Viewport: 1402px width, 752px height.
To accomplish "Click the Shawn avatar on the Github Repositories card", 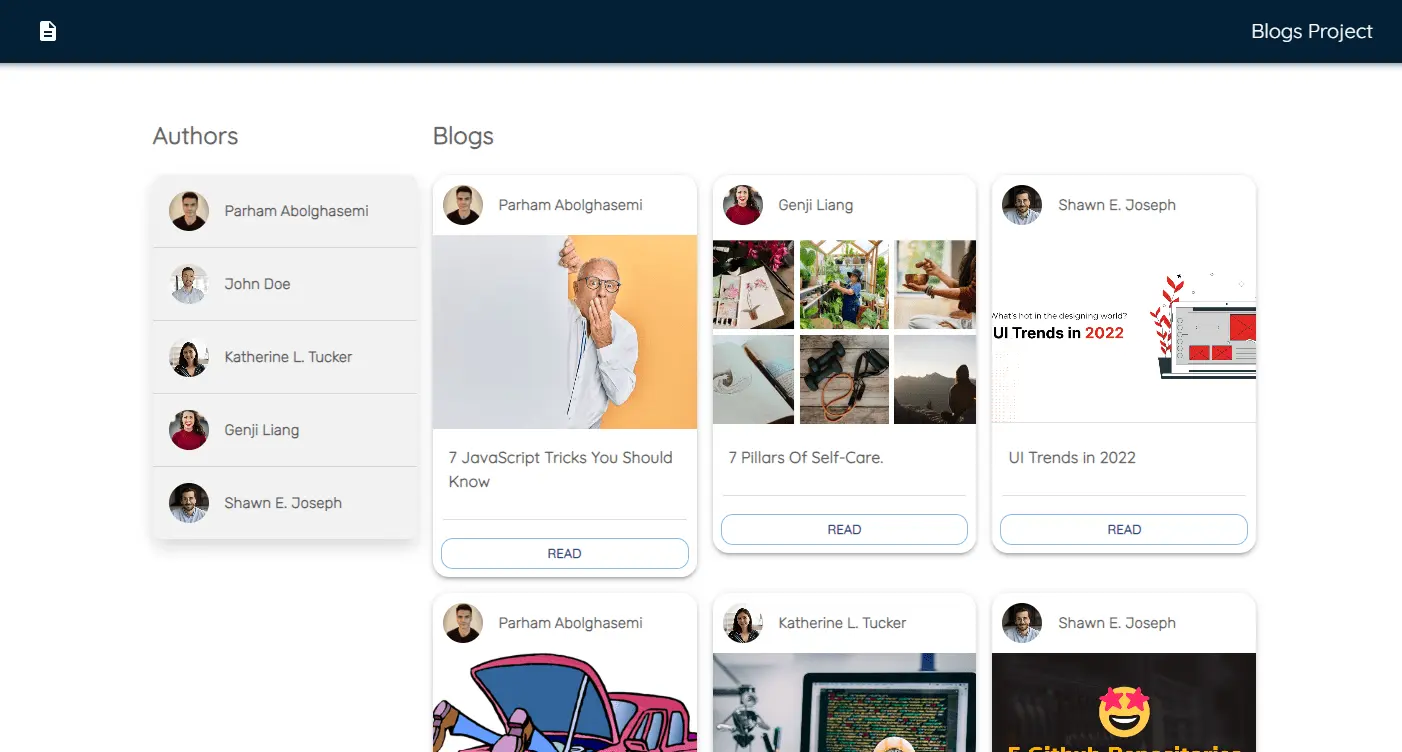I will point(1022,623).
